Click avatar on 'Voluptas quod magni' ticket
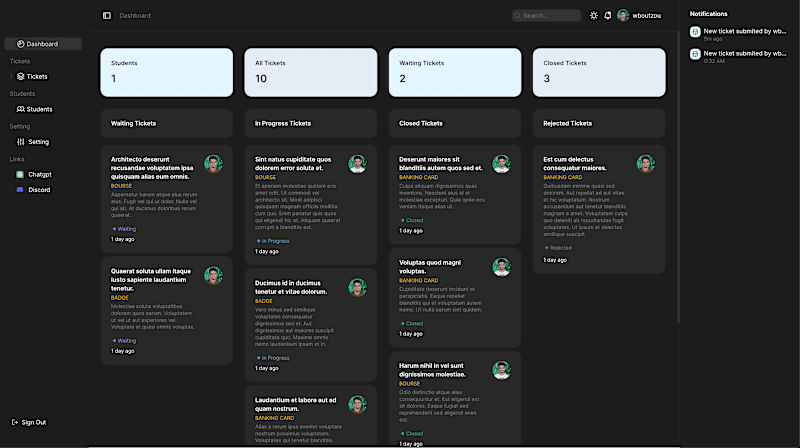Image resolution: width=800 pixels, height=448 pixels. click(502, 267)
